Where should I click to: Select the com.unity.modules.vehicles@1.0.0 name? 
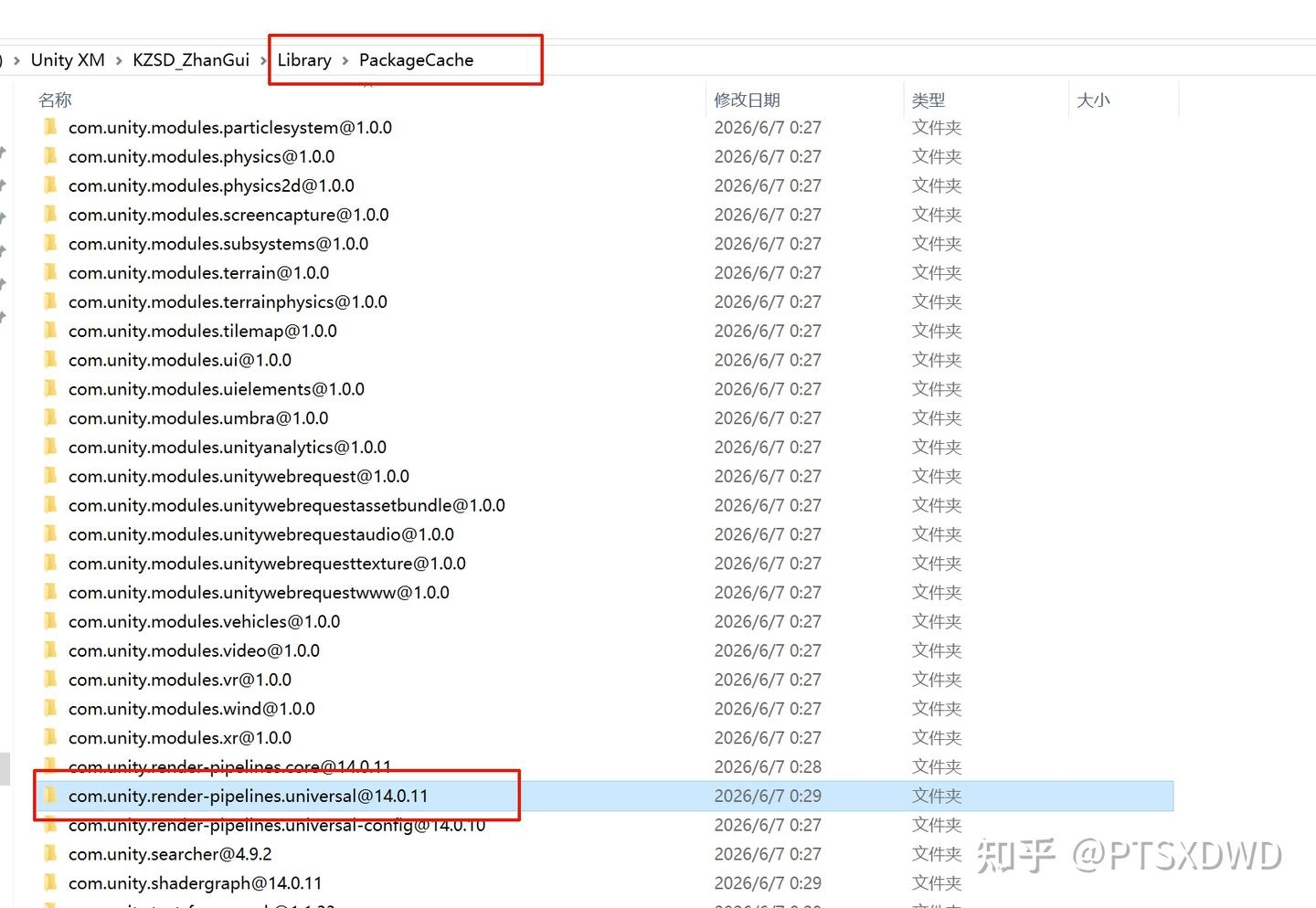coord(204,622)
